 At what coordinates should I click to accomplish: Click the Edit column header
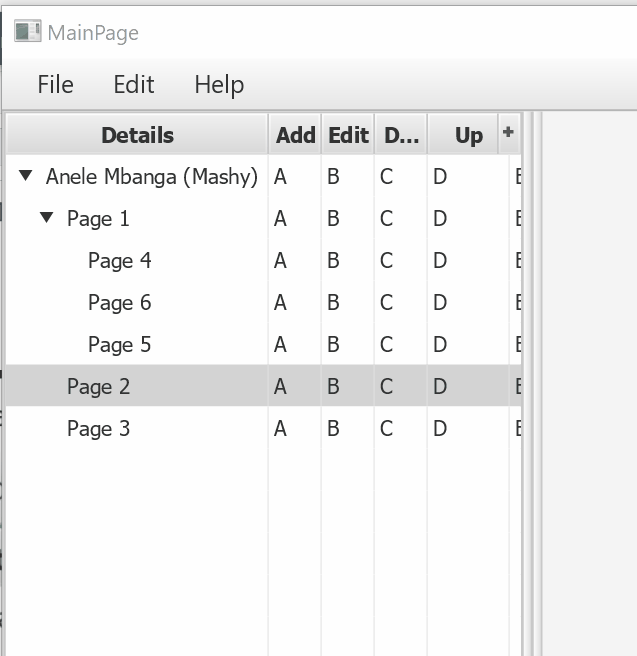tap(348, 135)
